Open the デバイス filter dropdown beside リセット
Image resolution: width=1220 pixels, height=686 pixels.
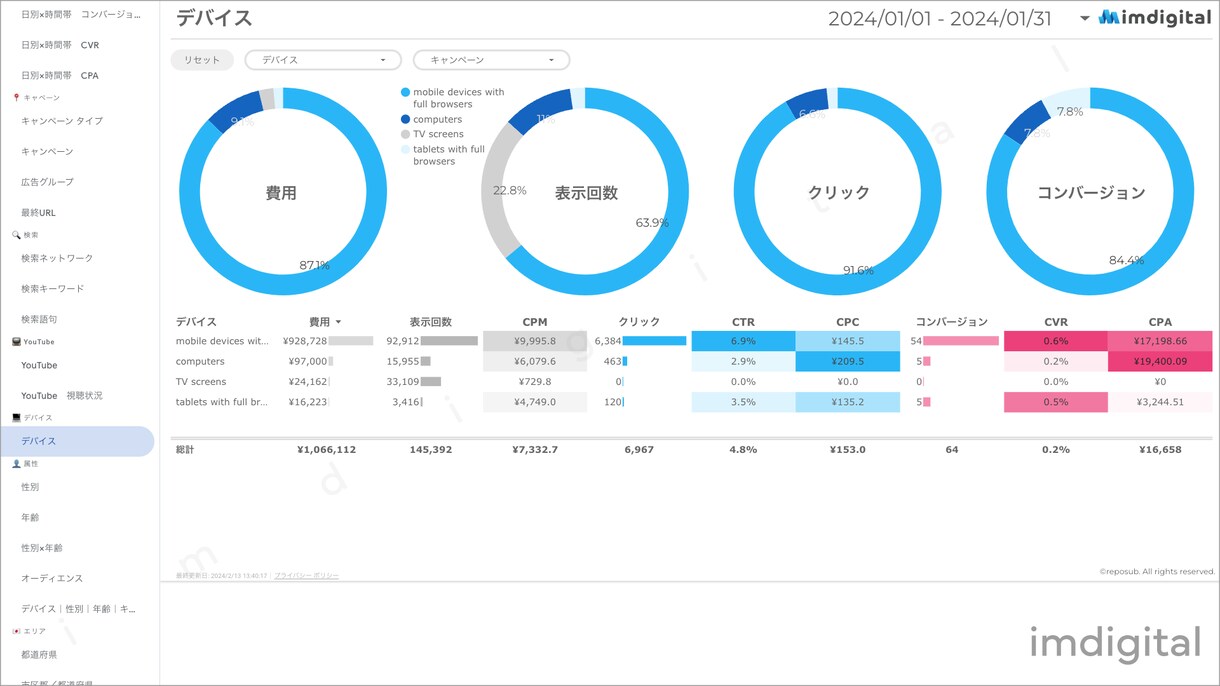323,60
